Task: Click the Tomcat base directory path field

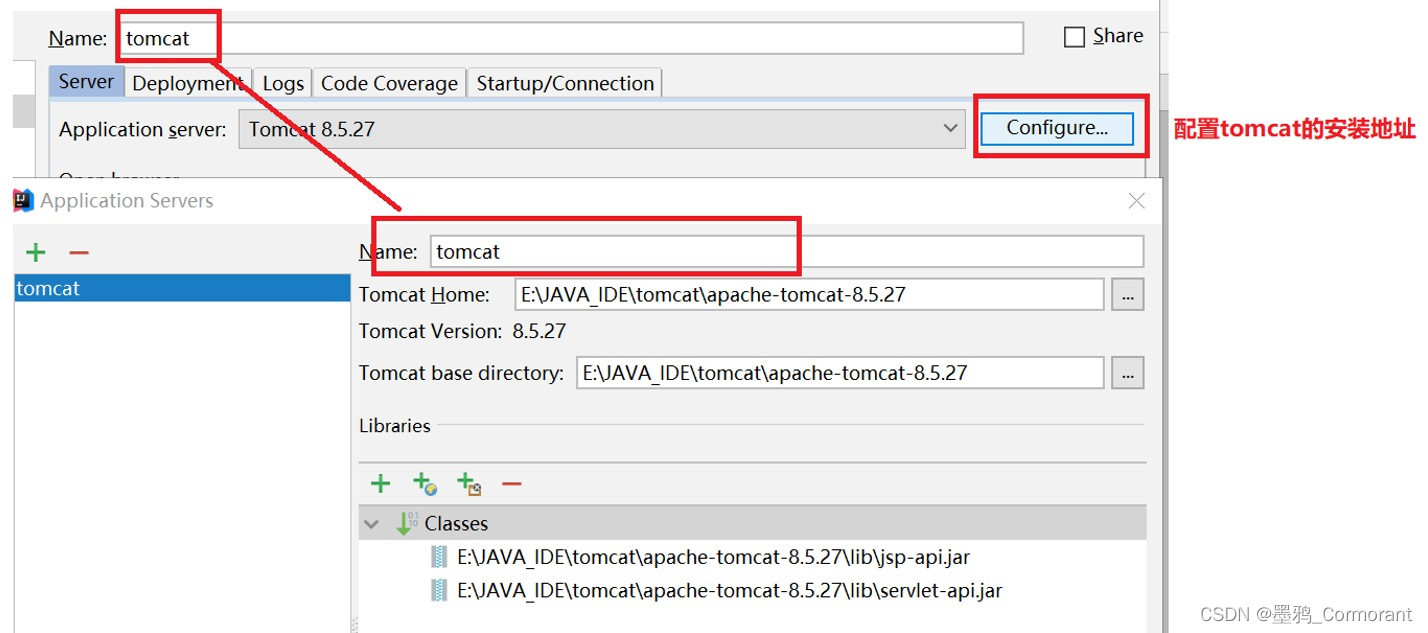Action: click(840, 373)
